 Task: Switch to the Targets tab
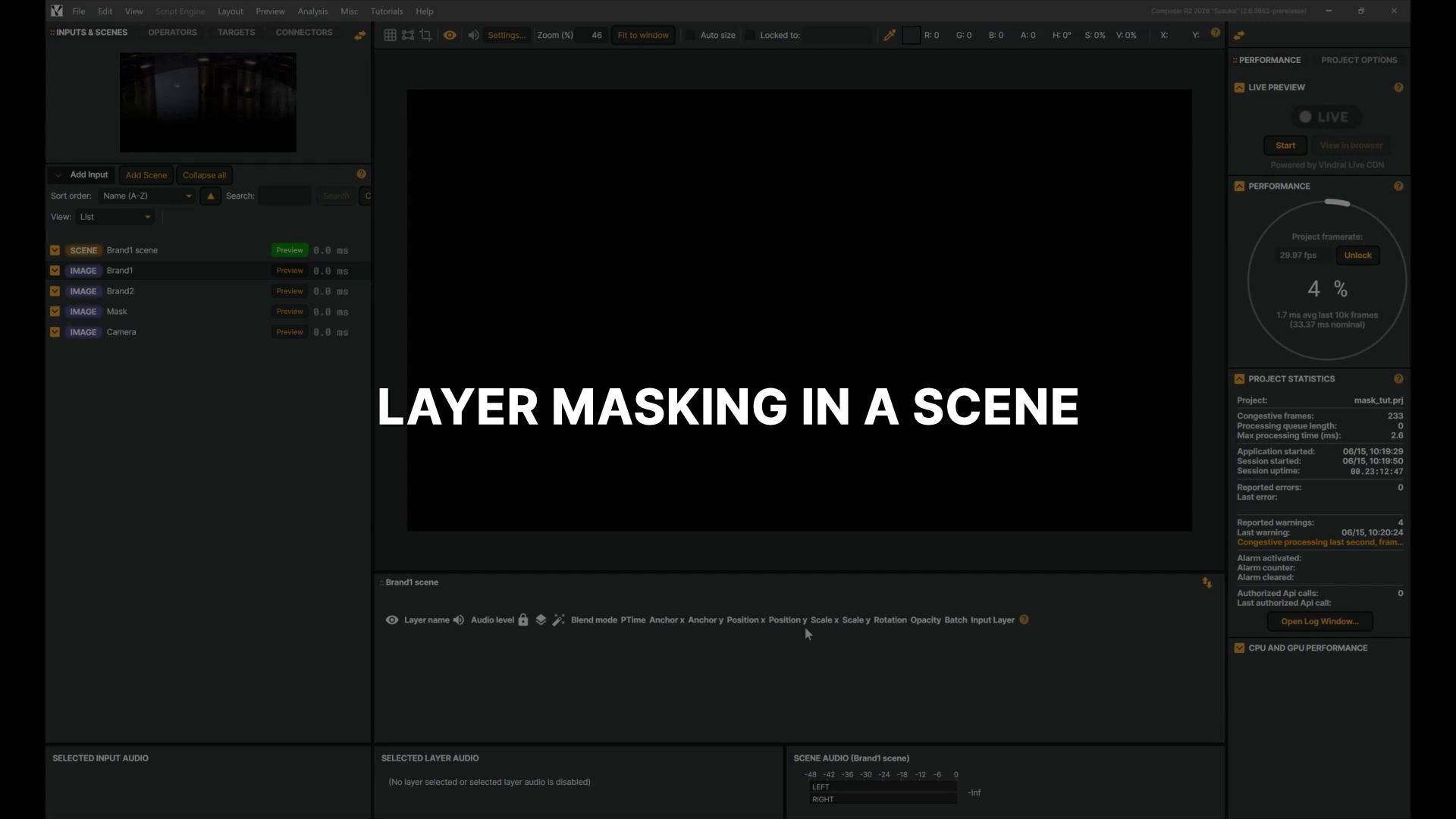tap(236, 33)
